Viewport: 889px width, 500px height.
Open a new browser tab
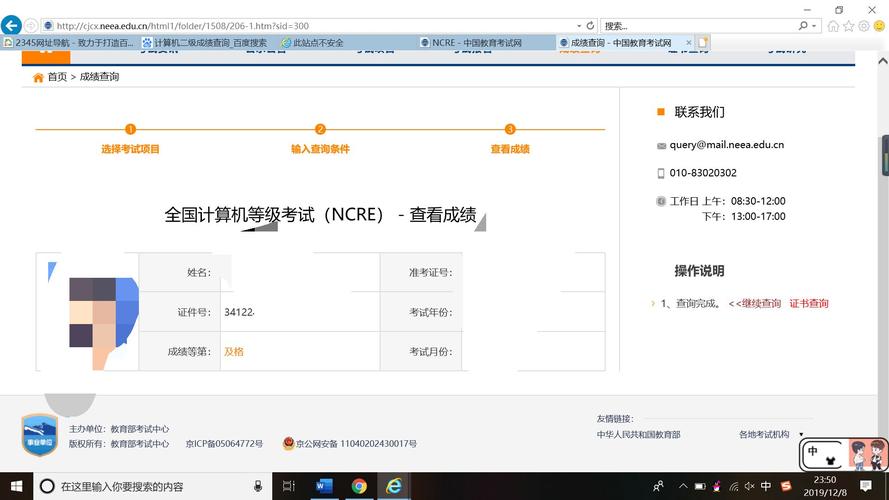pyautogui.click(x=703, y=43)
